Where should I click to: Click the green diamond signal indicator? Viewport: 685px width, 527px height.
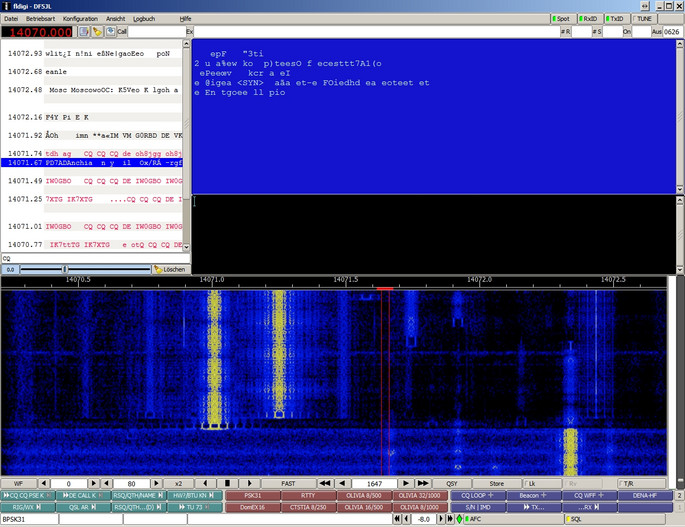(459, 519)
